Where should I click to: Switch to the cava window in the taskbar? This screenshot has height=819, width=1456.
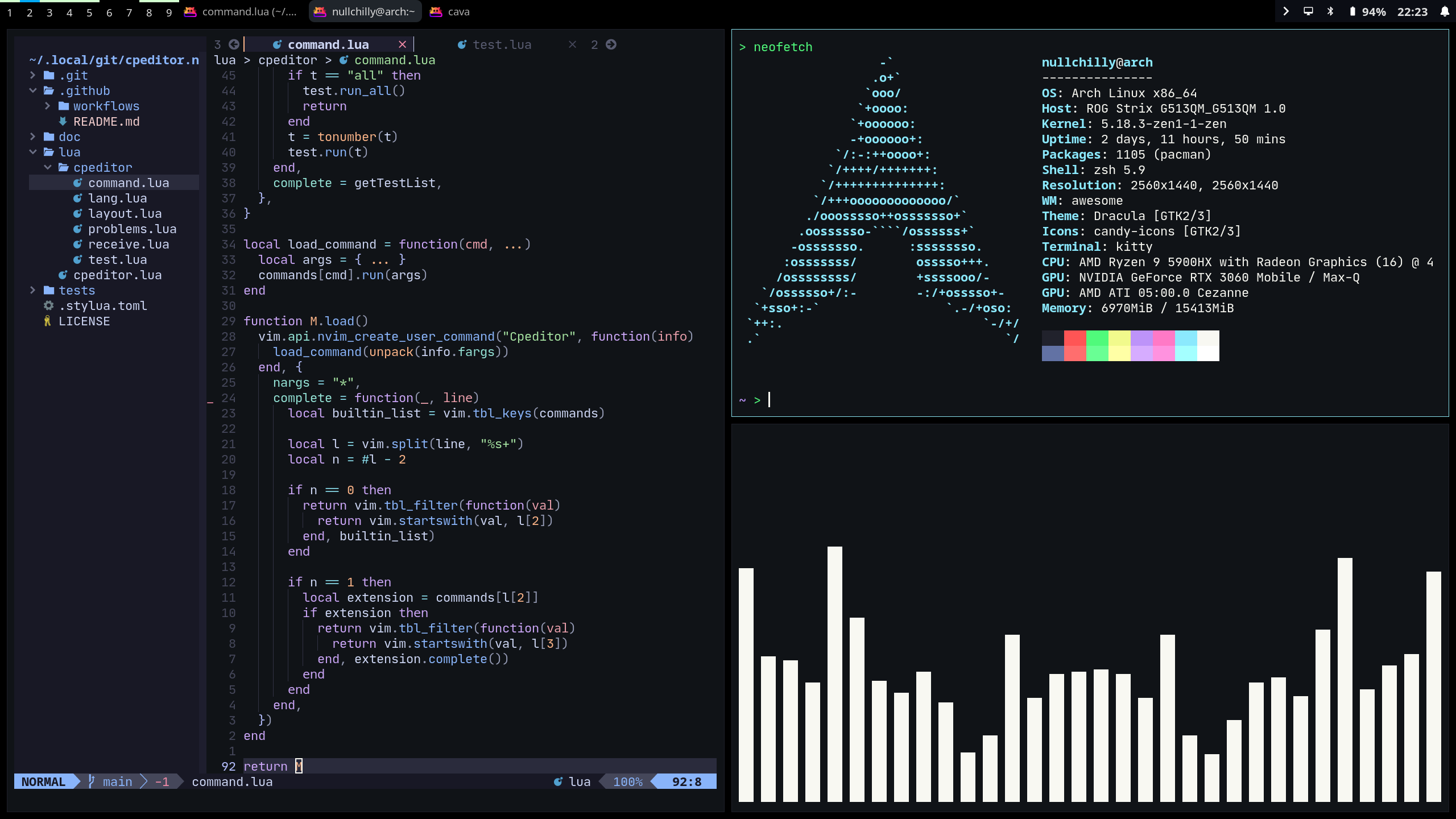[x=450, y=11]
